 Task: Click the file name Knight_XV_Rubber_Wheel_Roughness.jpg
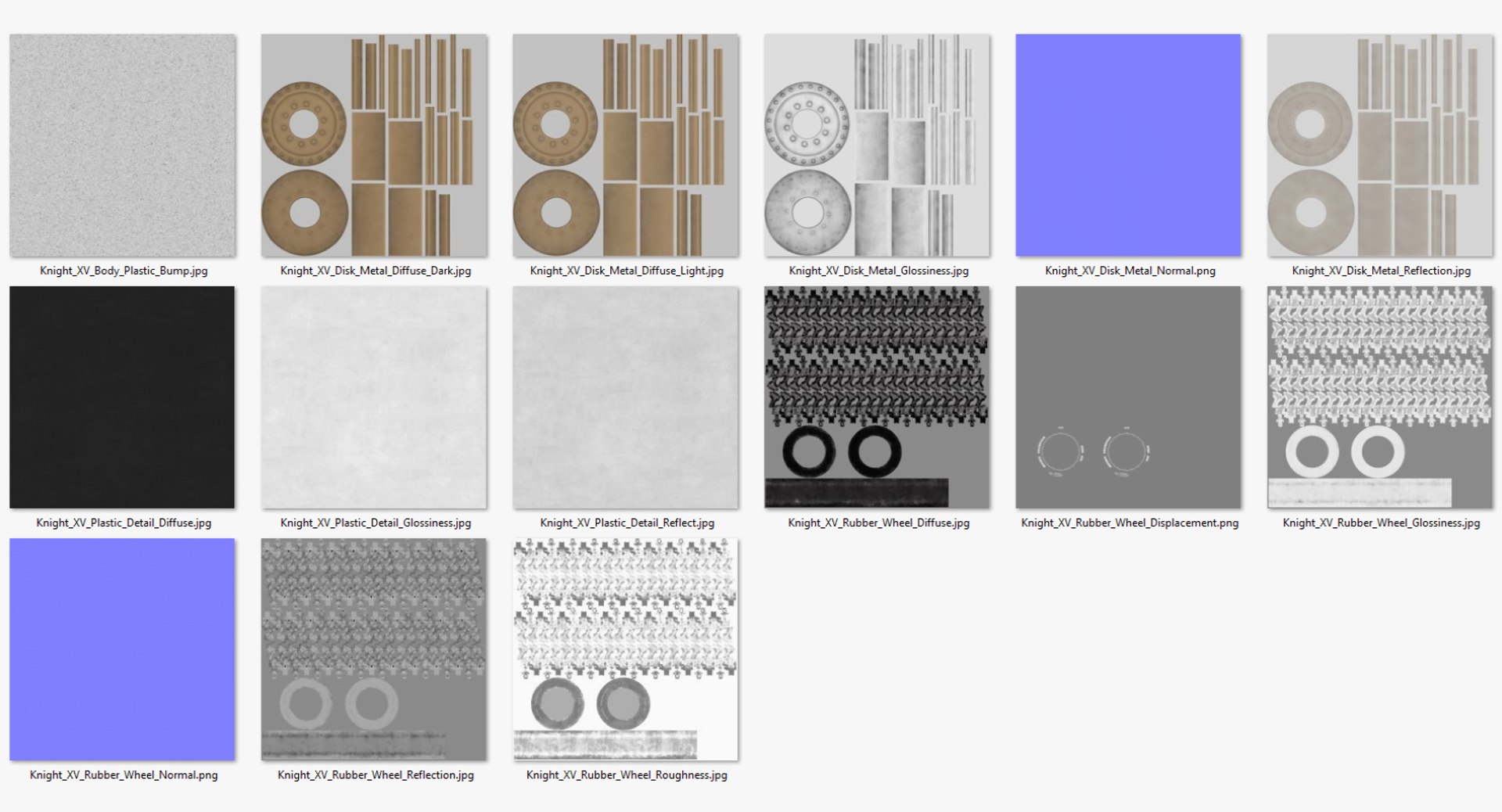point(627,774)
